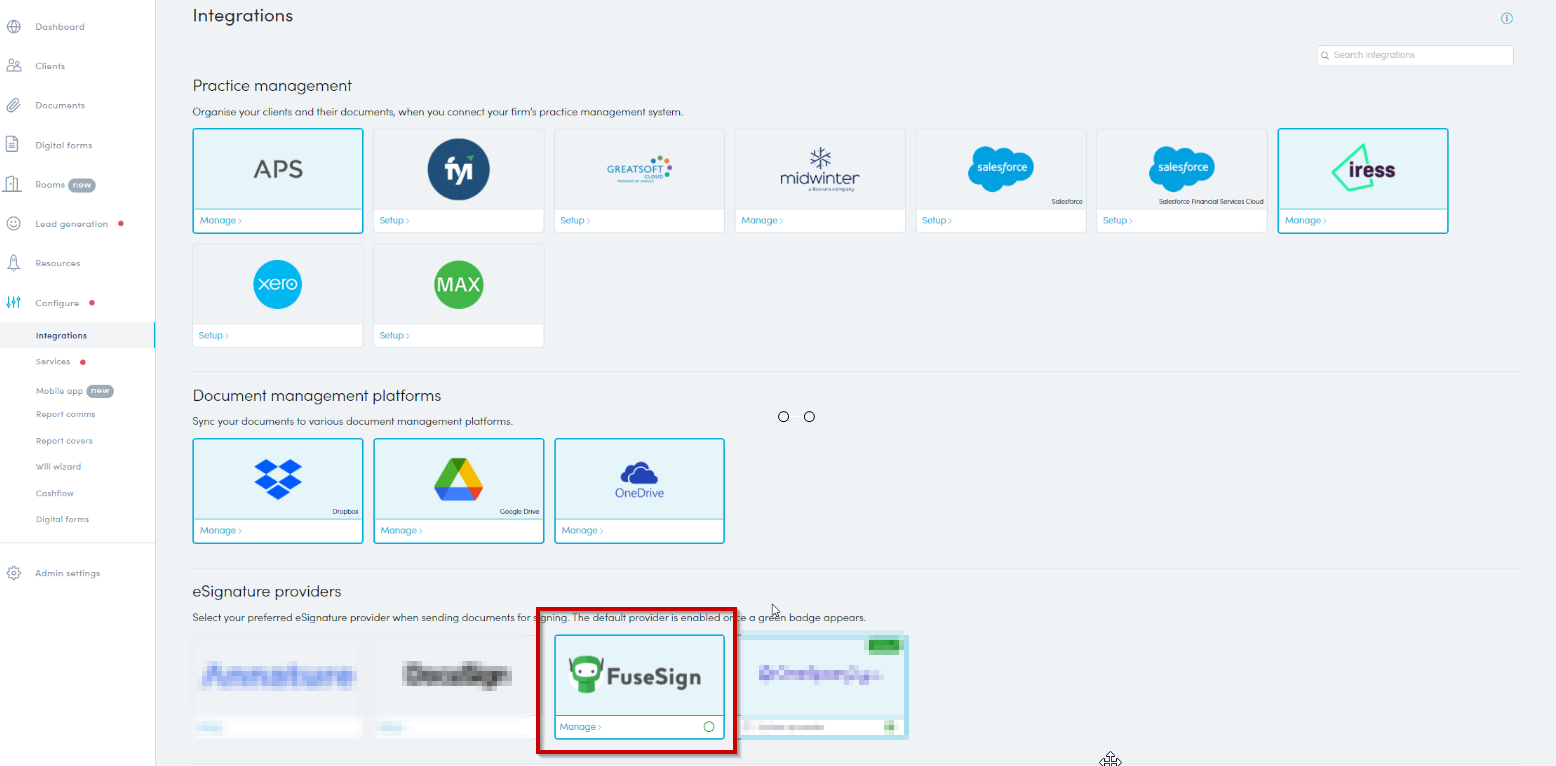Click Setup under the MAX integration
1556x766 pixels.
(x=394, y=335)
